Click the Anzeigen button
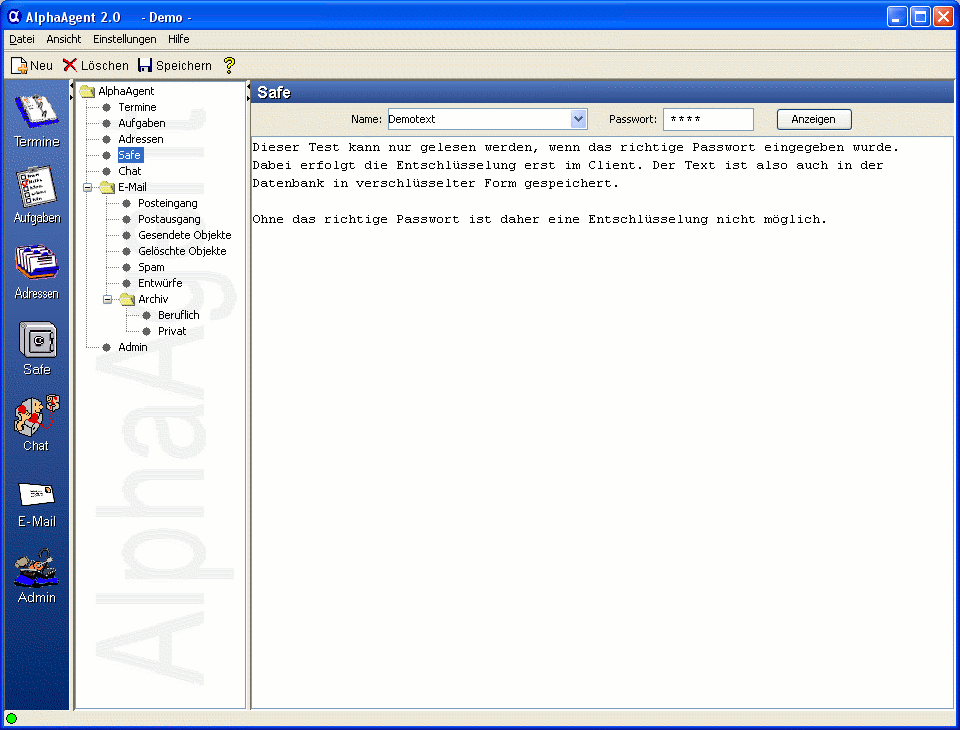This screenshot has height=730, width=960. 813,119
